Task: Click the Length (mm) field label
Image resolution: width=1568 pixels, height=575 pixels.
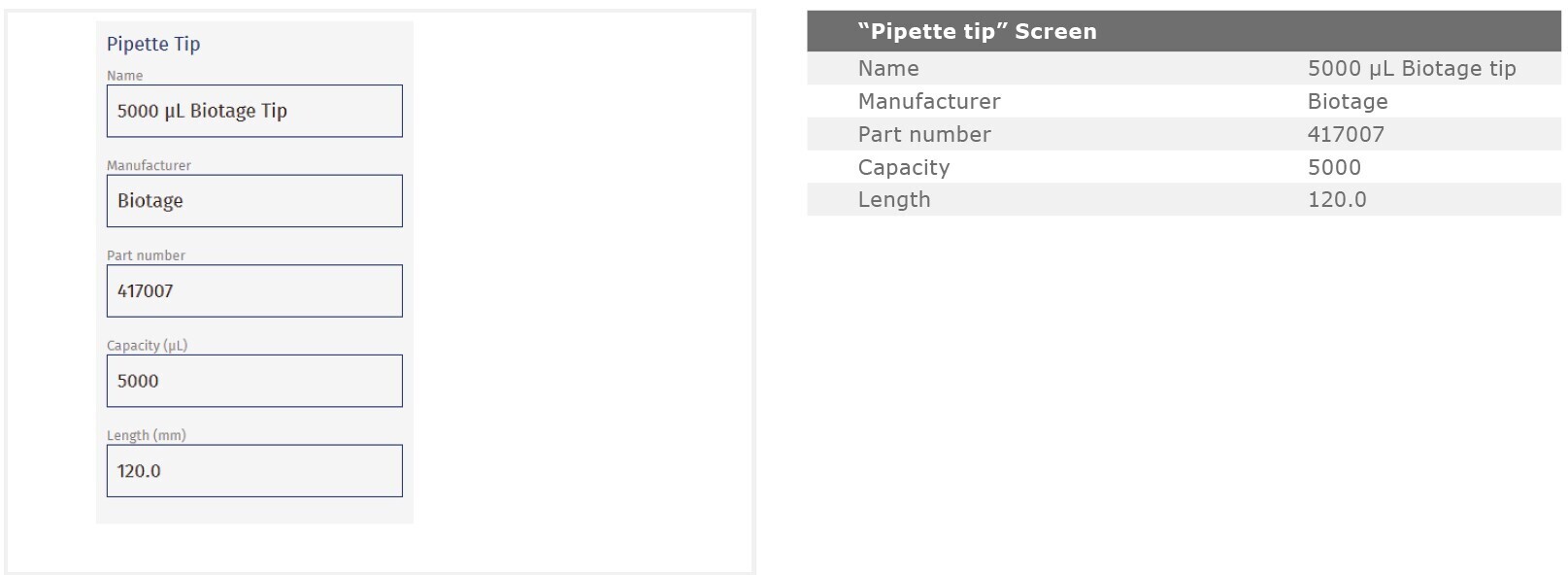Action: (146, 435)
